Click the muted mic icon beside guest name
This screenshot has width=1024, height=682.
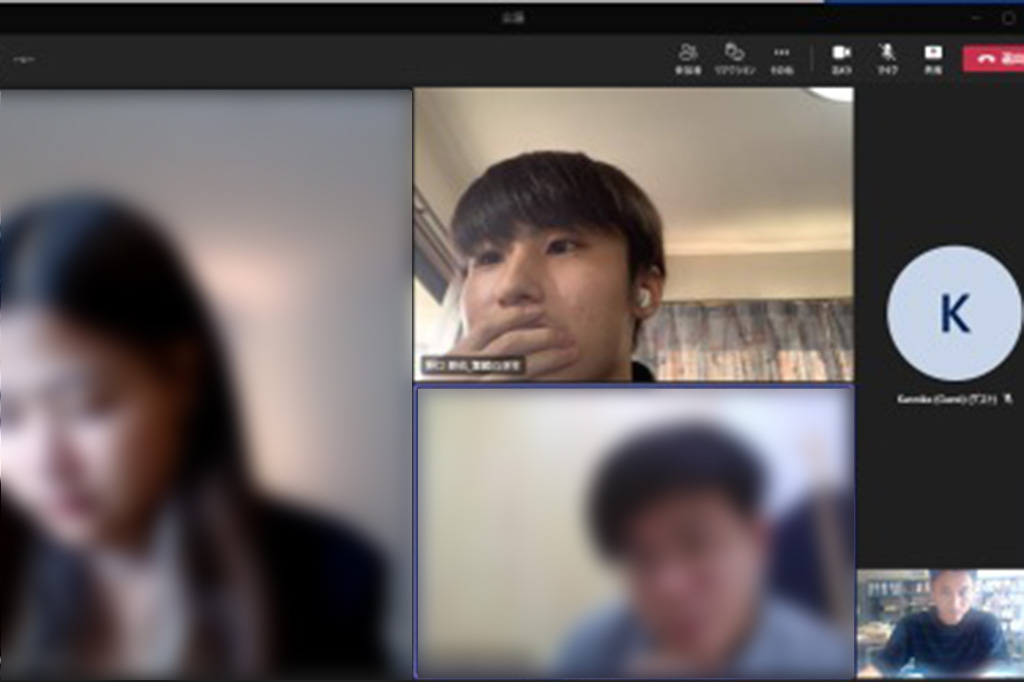click(1009, 399)
